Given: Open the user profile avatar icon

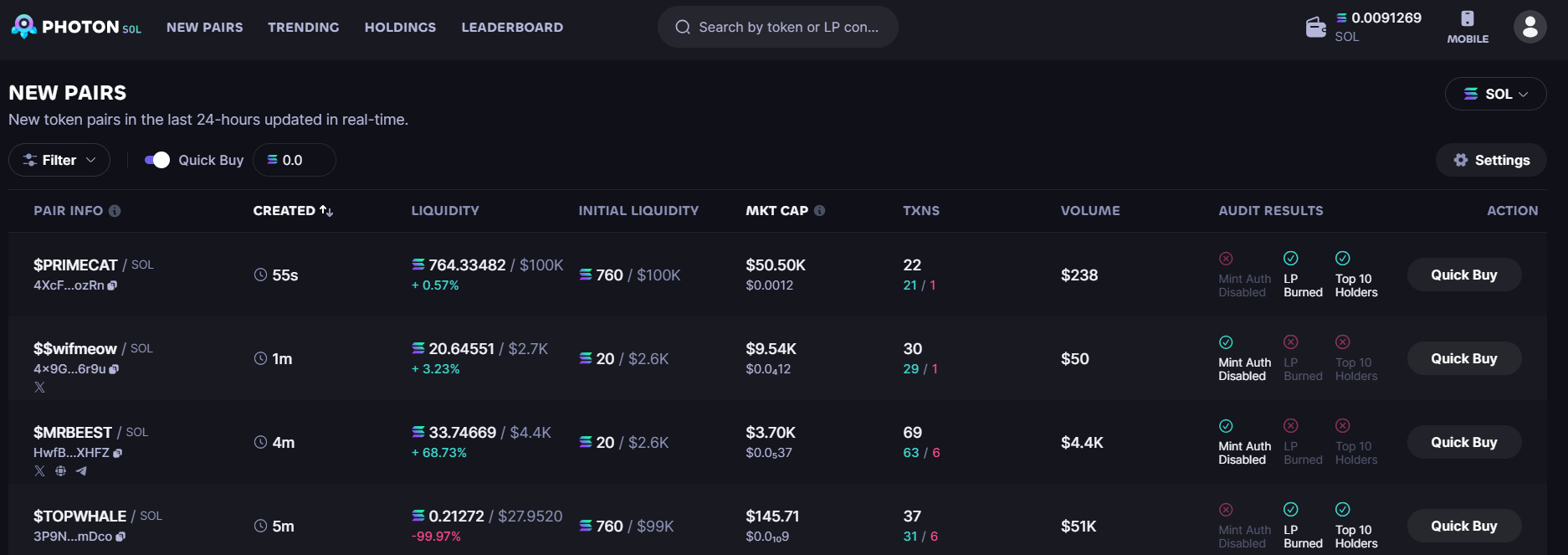Looking at the screenshot, I should (1530, 26).
